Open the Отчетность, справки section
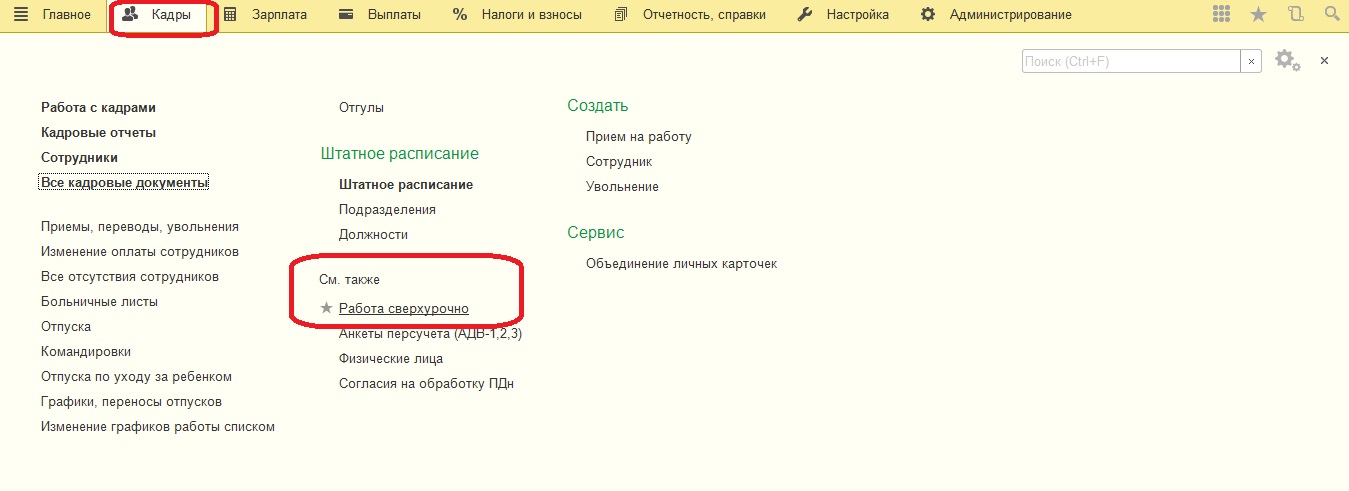The height and width of the screenshot is (491, 1349). [690, 15]
